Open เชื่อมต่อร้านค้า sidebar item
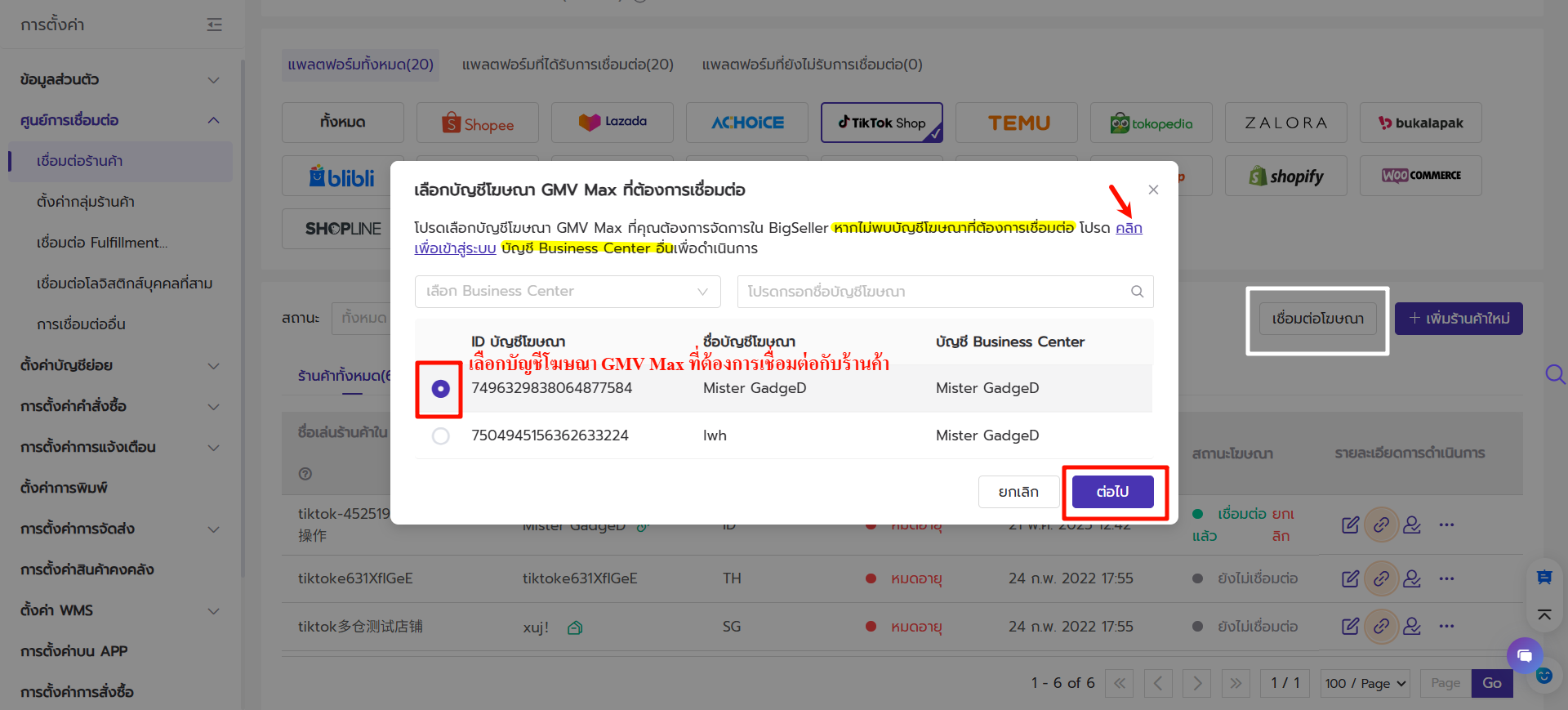1568x710 pixels. point(120,161)
